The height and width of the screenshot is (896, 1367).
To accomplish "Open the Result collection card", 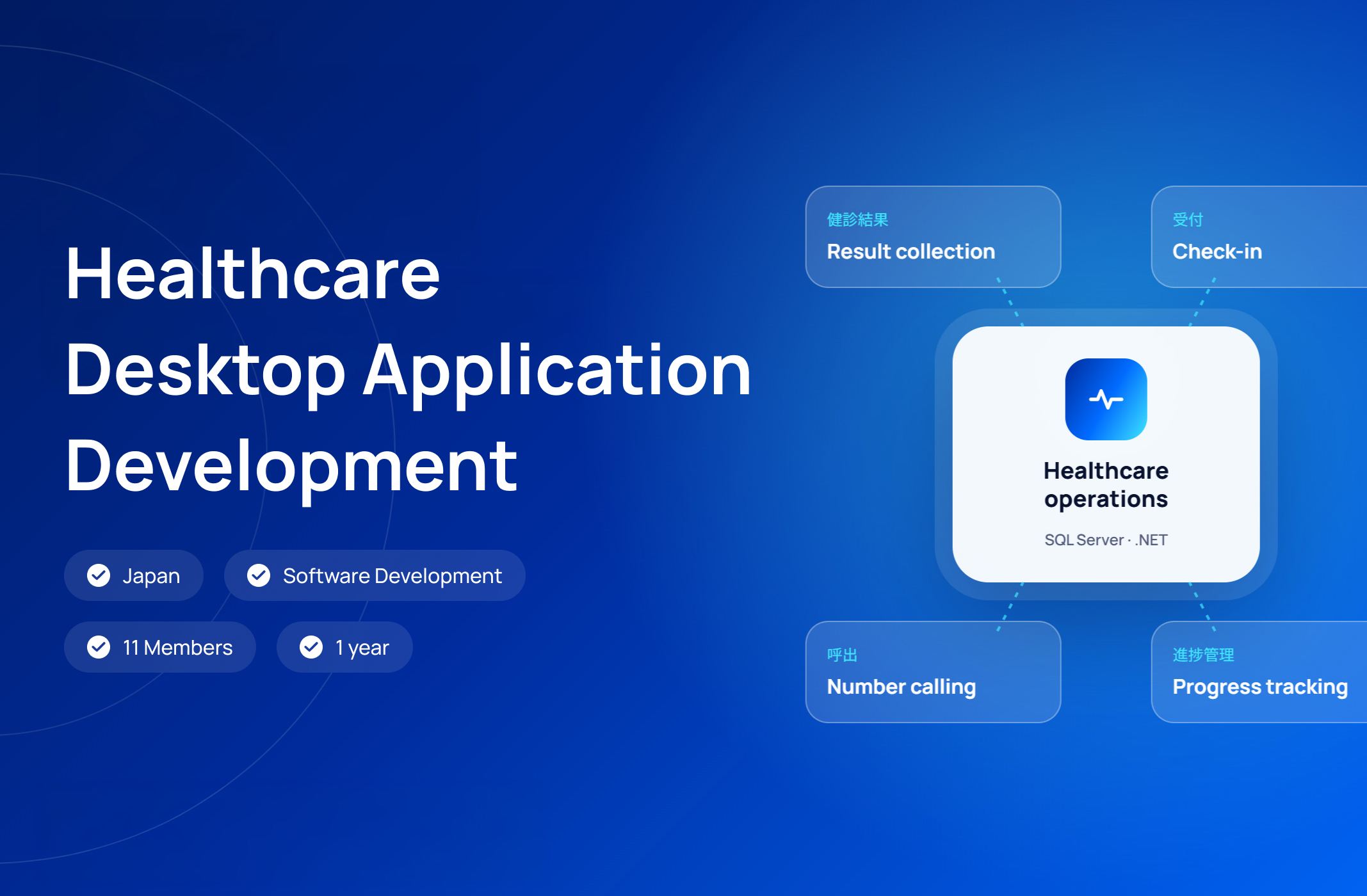I will tap(933, 237).
